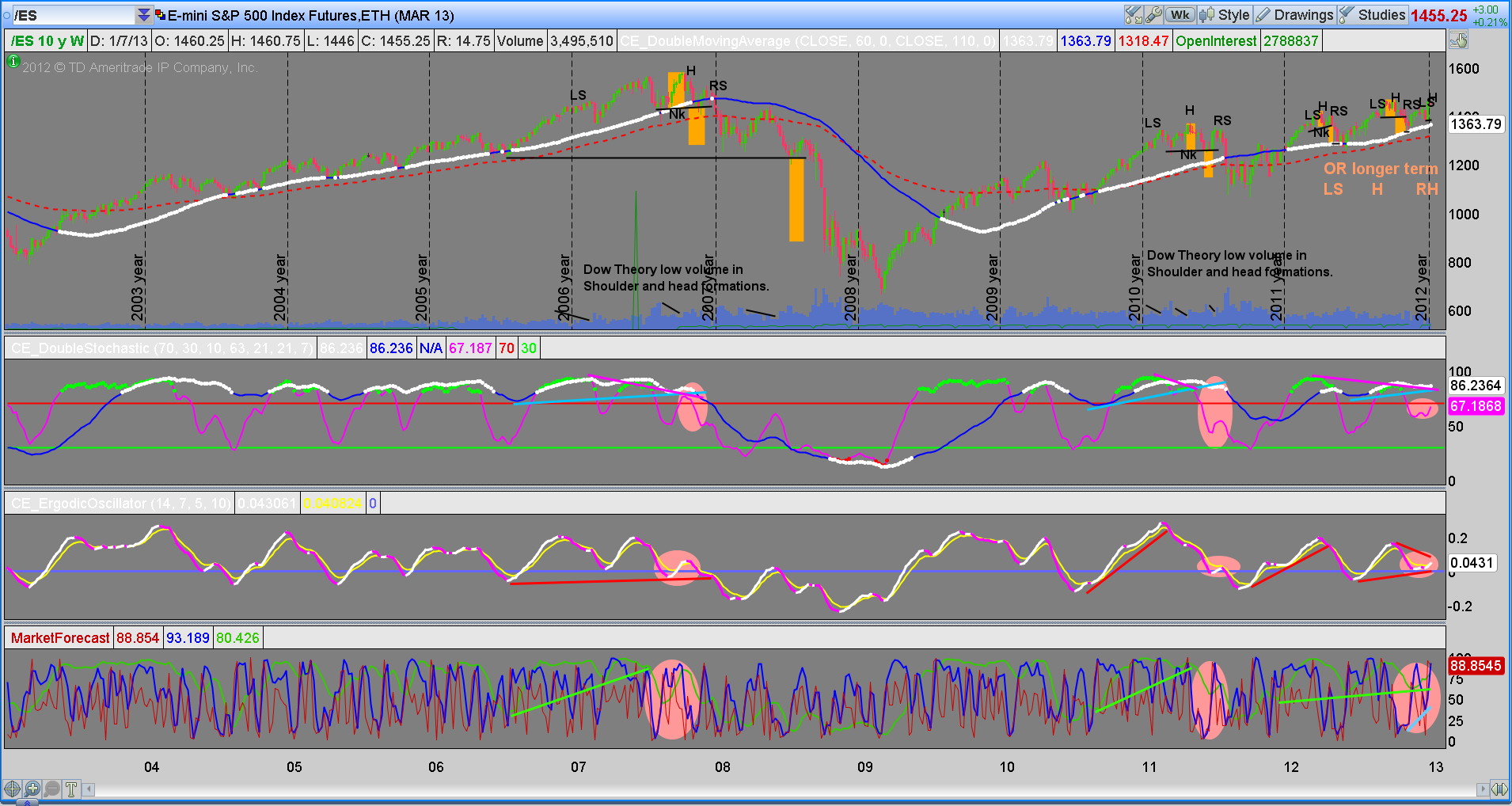Click the '86.2364' stochastic axis bubble
Image resolution: width=1512 pixels, height=806 pixels.
(1476, 386)
